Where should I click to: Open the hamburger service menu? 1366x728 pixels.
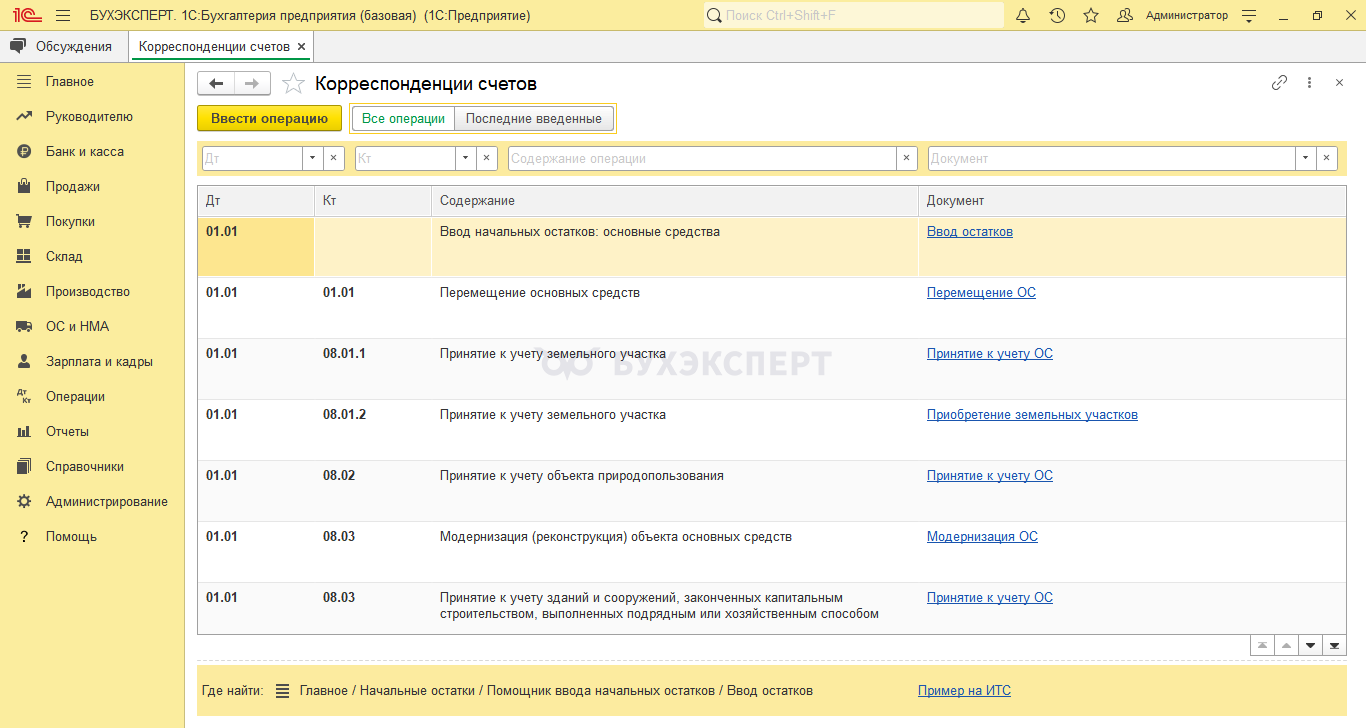pyautogui.click(x=63, y=15)
